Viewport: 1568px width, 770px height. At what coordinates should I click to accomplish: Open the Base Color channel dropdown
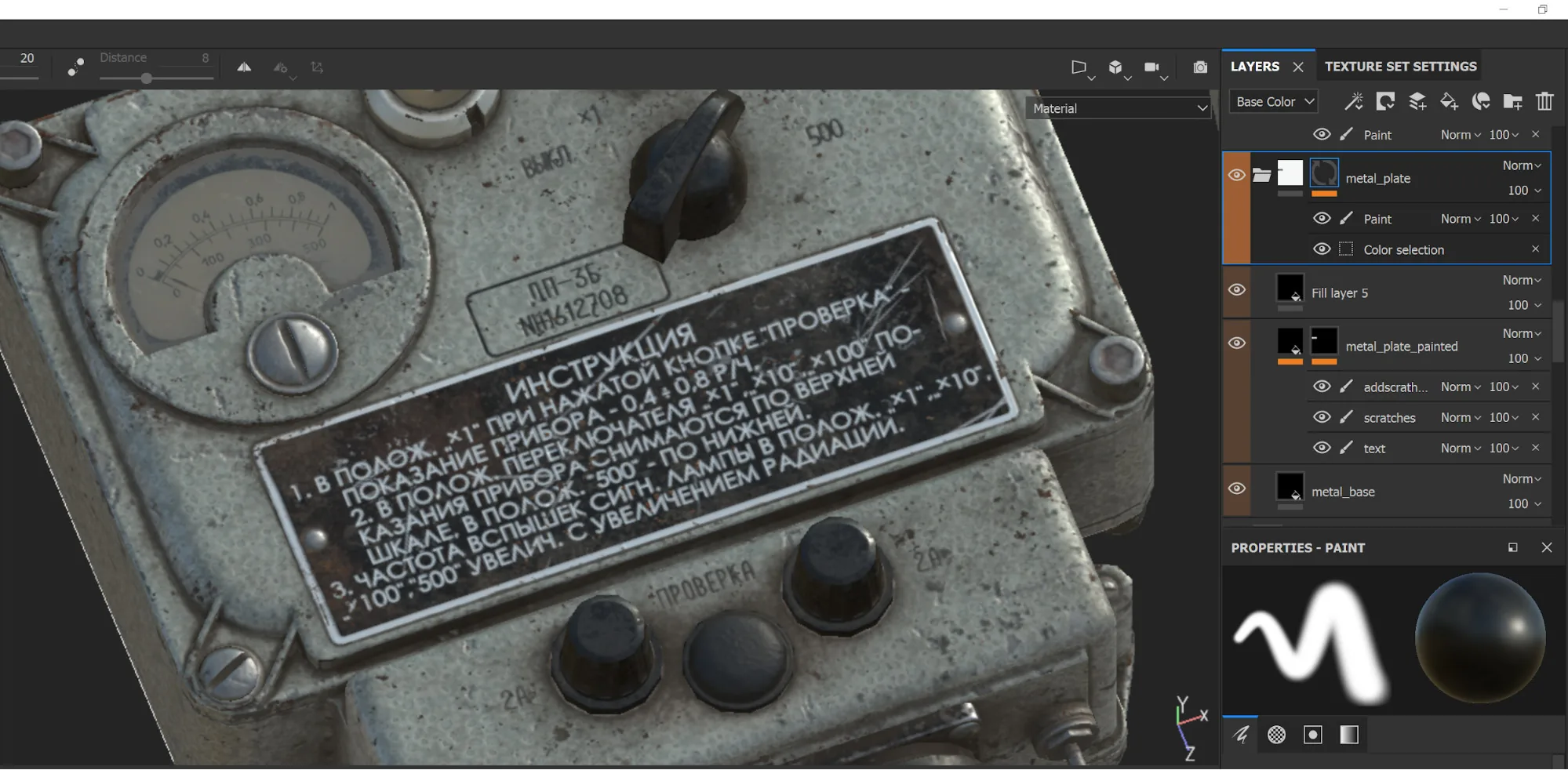click(x=1274, y=101)
